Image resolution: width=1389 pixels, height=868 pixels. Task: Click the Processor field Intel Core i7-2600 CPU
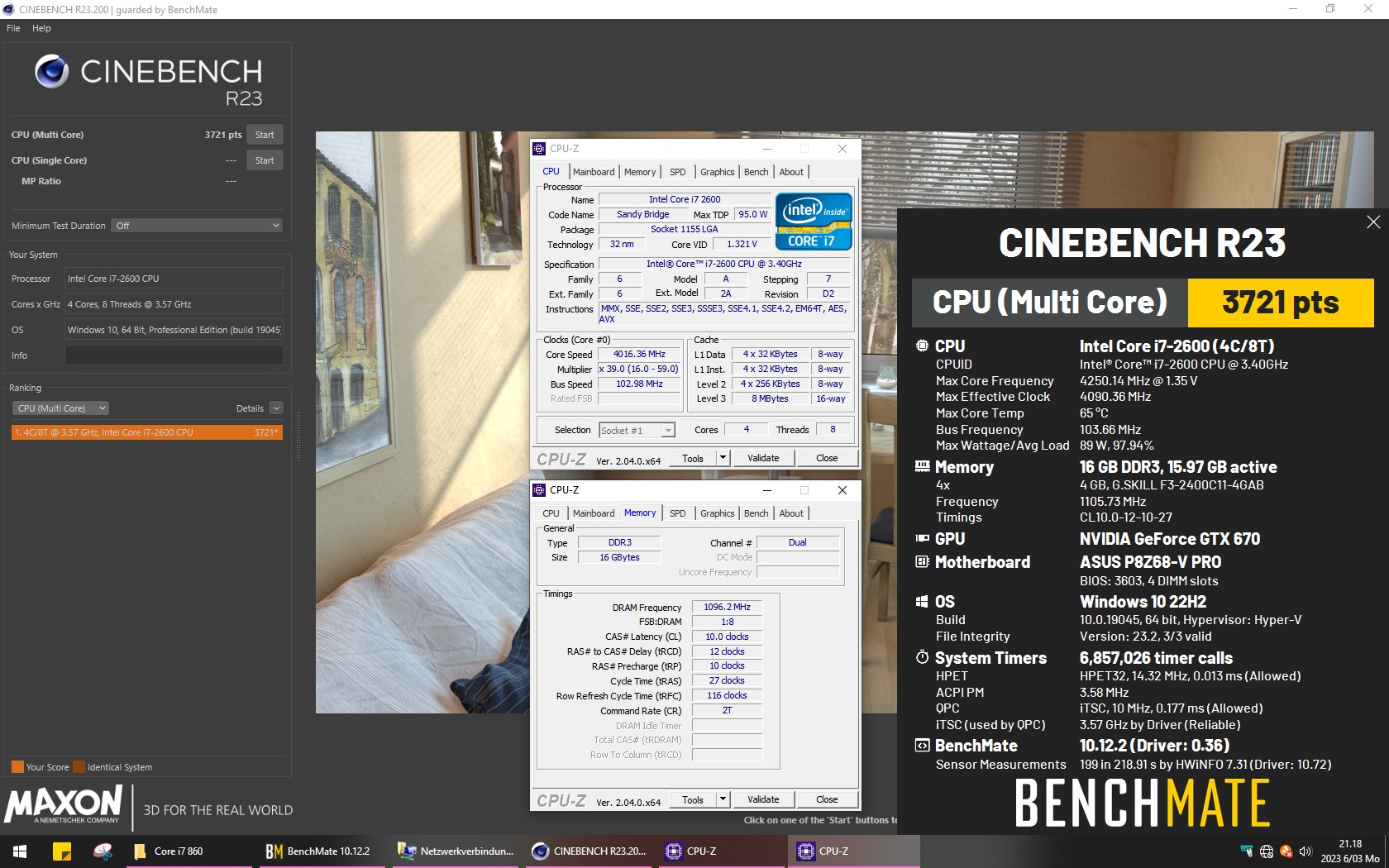click(x=174, y=279)
